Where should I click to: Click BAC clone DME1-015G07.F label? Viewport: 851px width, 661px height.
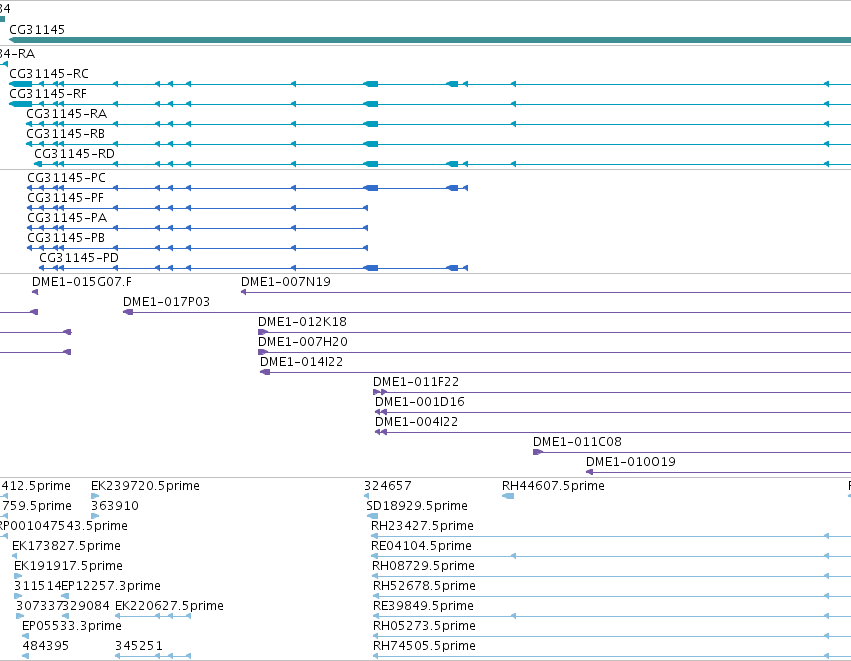point(81,282)
